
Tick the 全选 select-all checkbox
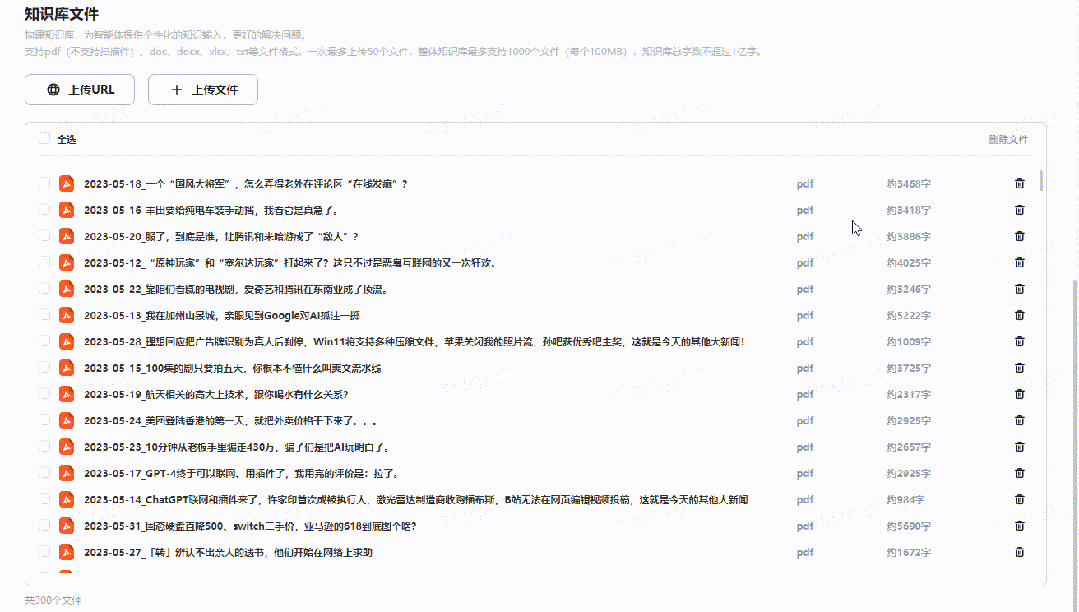45,138
